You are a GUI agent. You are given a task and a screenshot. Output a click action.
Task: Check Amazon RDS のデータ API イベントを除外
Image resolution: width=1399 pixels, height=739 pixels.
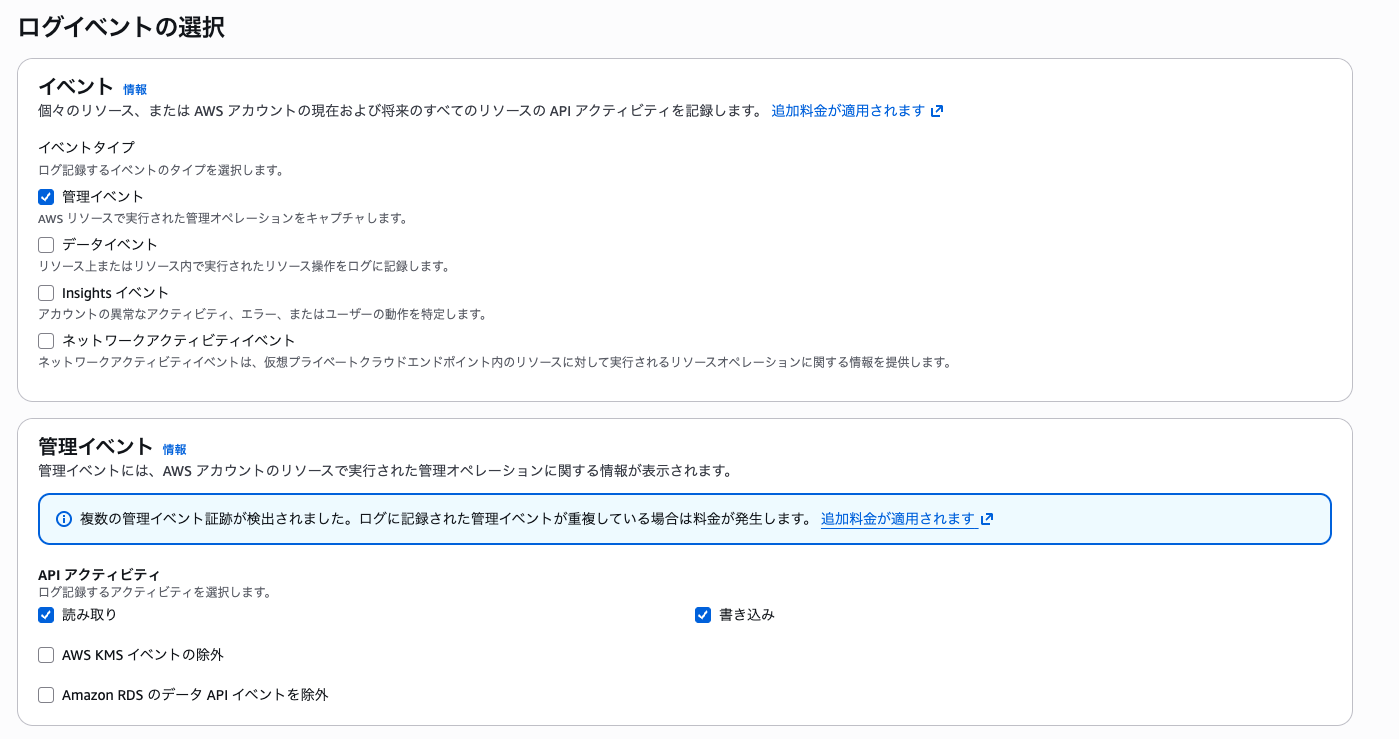click(x=45, y=694)
